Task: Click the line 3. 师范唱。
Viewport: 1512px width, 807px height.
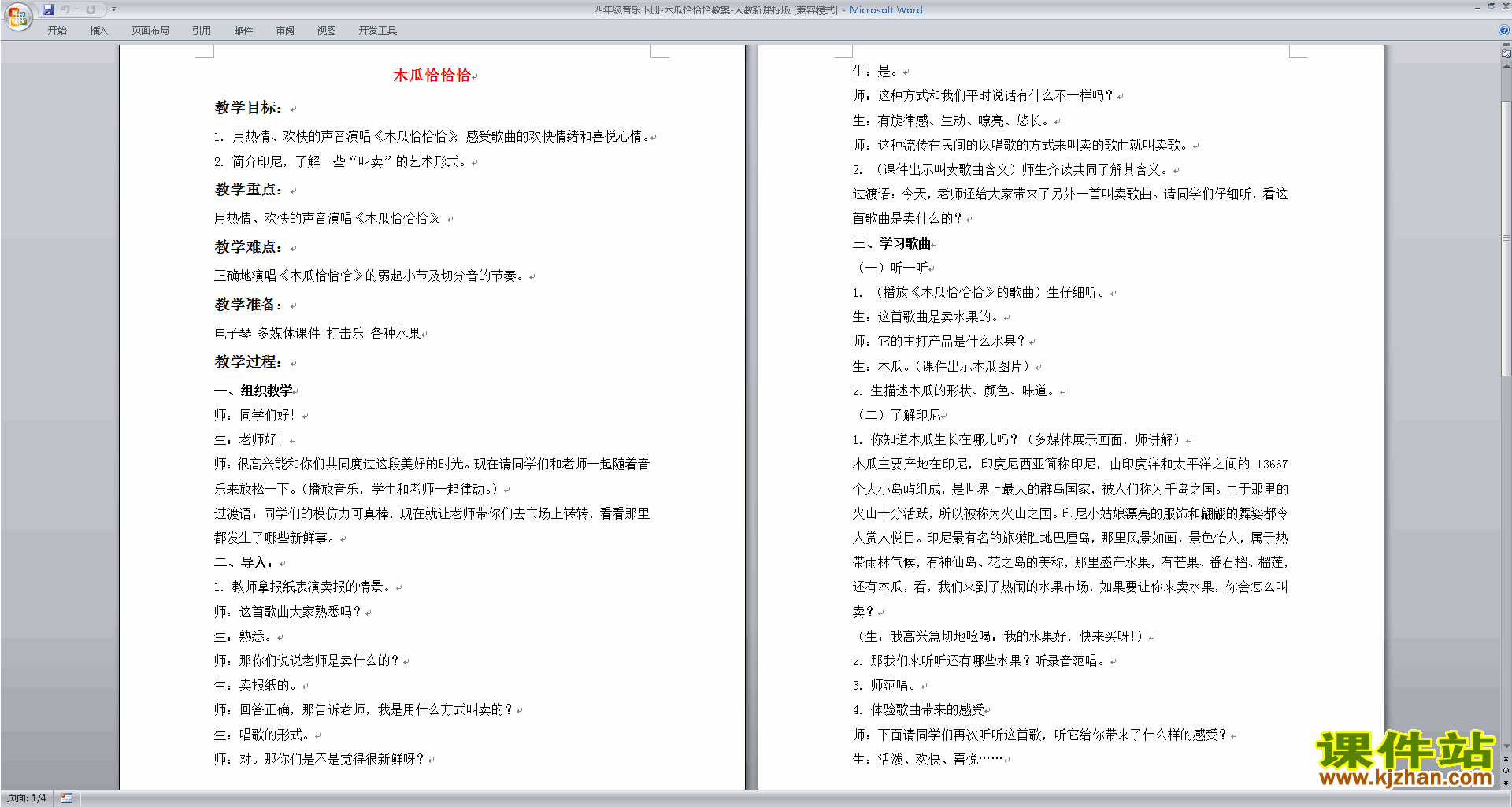Action: point(884,685)
